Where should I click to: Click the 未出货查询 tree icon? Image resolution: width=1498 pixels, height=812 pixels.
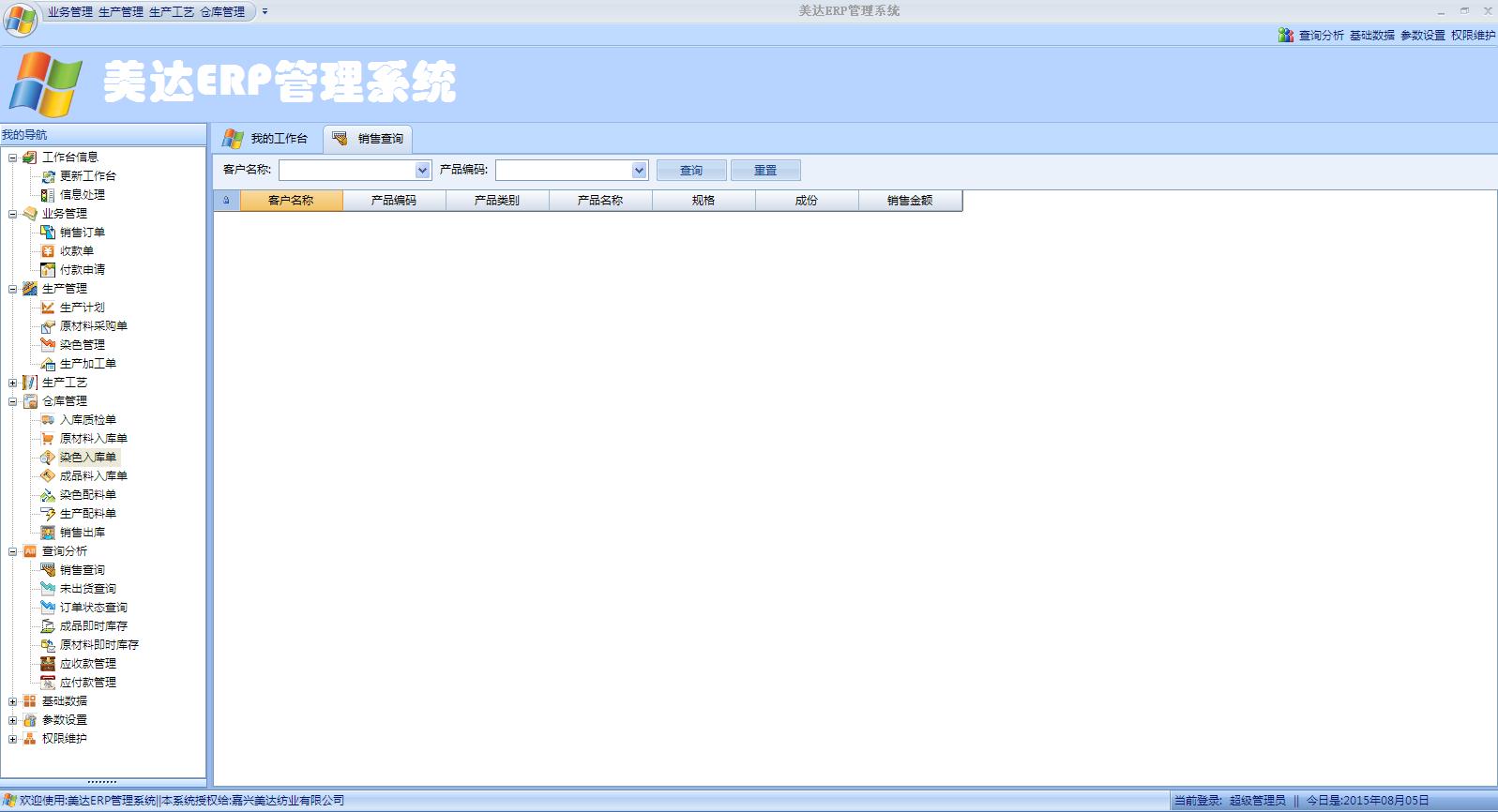click(48, 589)
